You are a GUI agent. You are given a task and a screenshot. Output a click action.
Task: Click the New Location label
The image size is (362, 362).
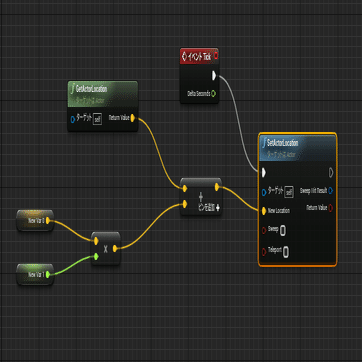pyautogui.click(x=279, y=211)
